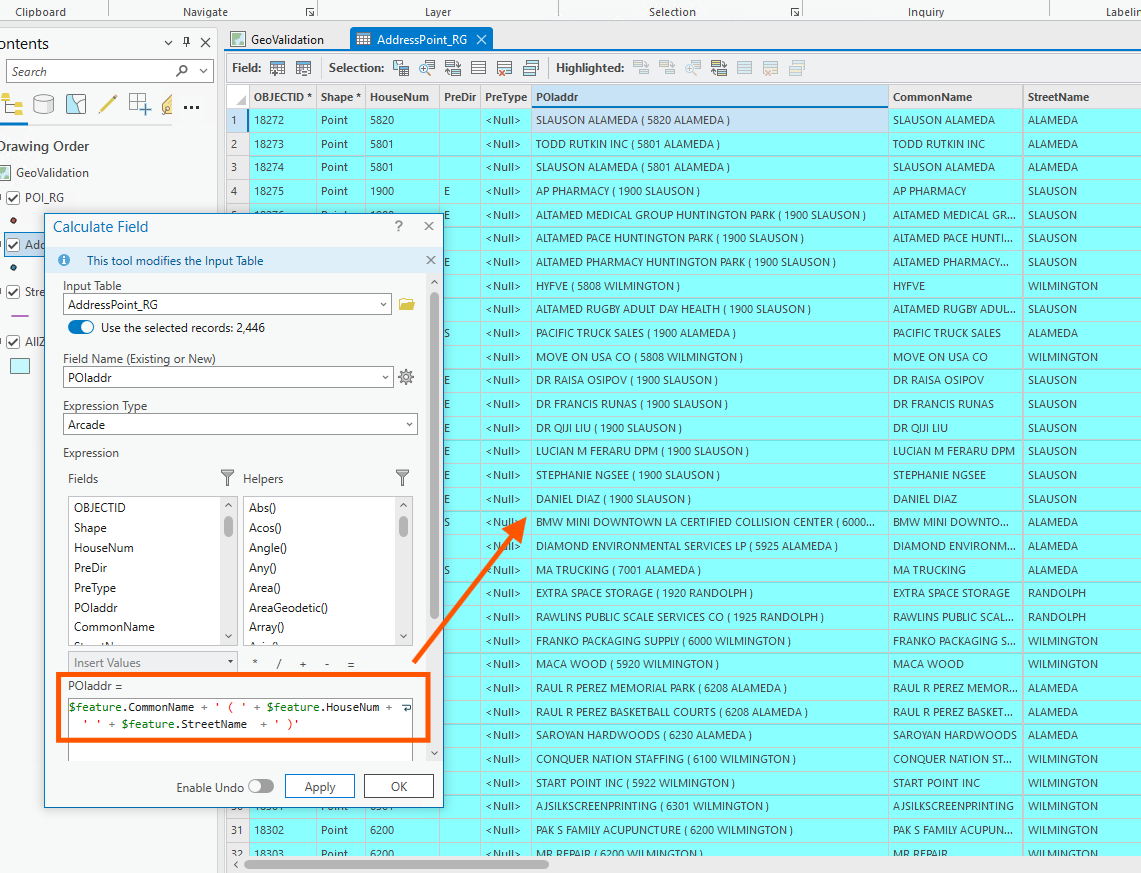Screen dimensions: 1141x873
Task: Insert the multiply operator
Action: tap(255, 663)
